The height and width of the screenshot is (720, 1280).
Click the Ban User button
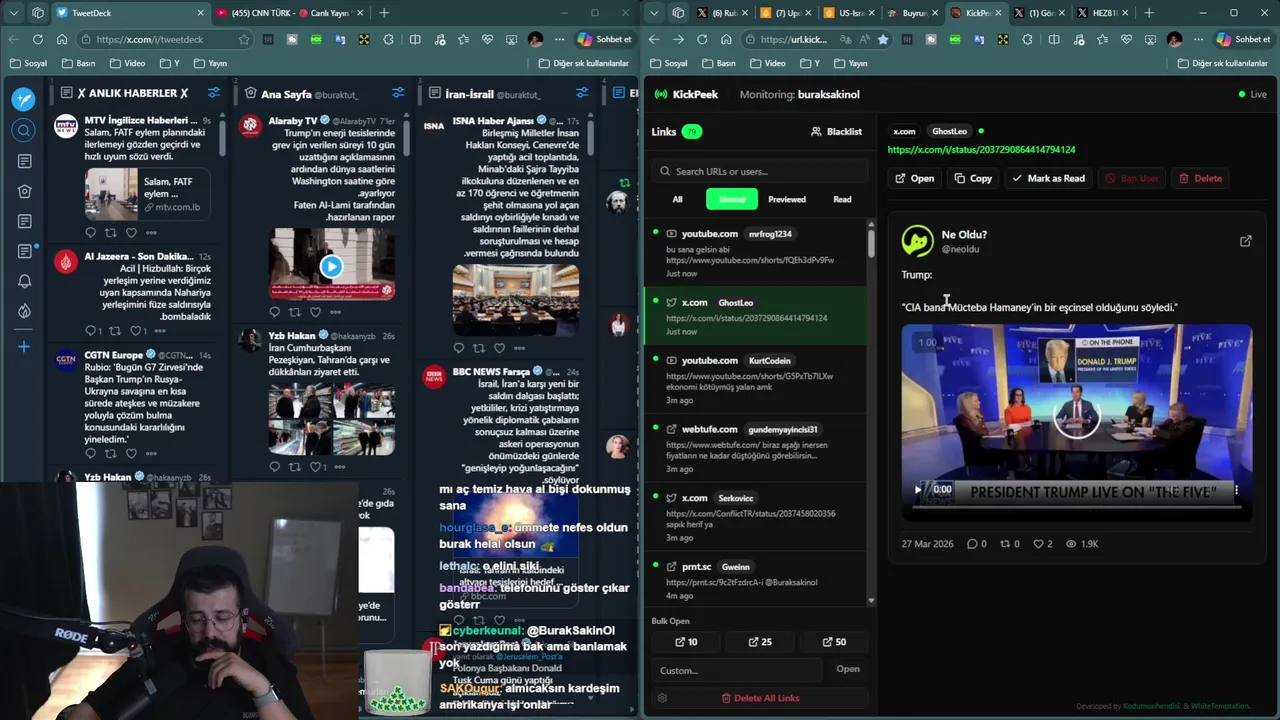(1131, 178)
